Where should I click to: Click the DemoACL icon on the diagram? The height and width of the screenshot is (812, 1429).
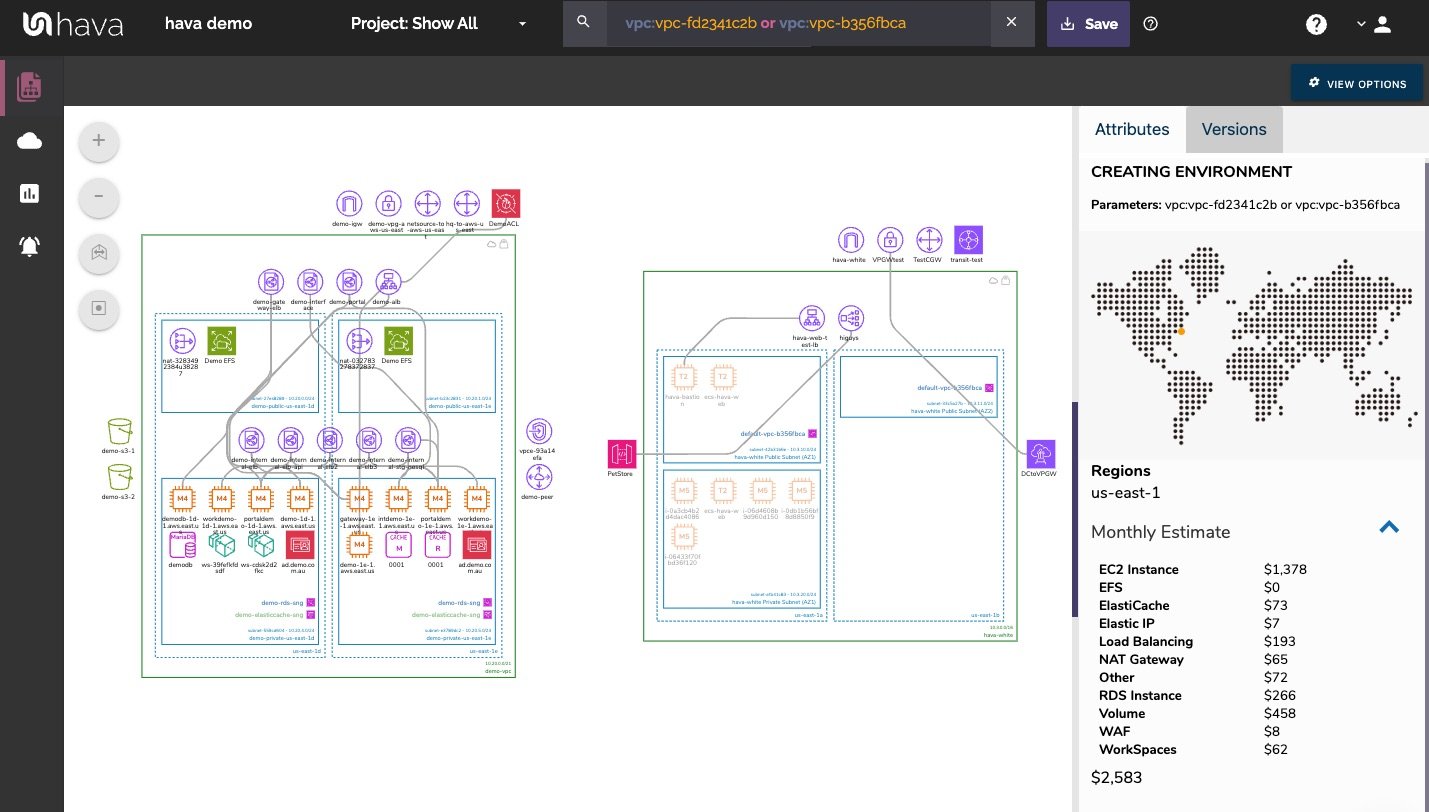(x=506, y=203)
